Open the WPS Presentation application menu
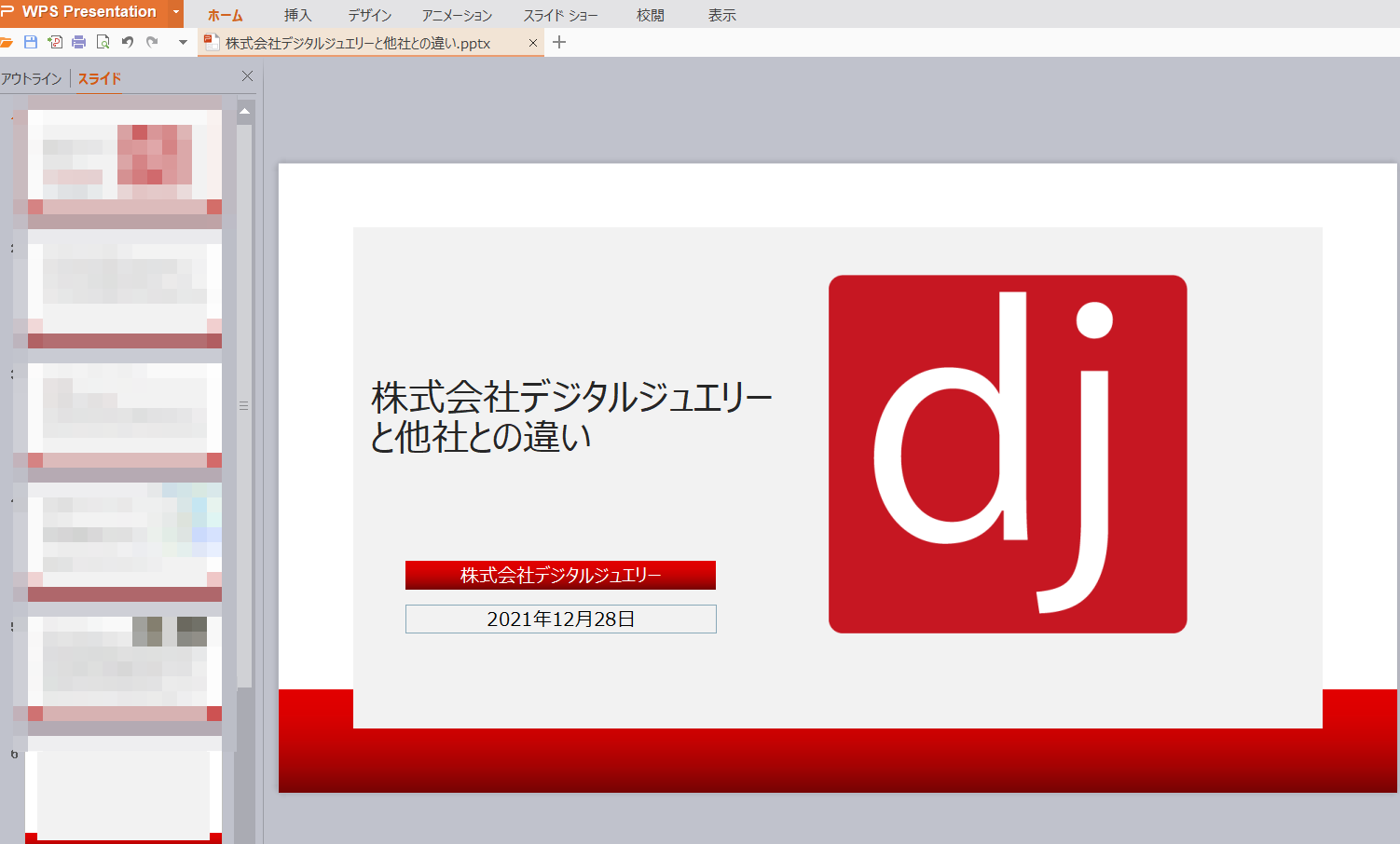This screenshot has height=844, width=1400. tap(84, 12)
